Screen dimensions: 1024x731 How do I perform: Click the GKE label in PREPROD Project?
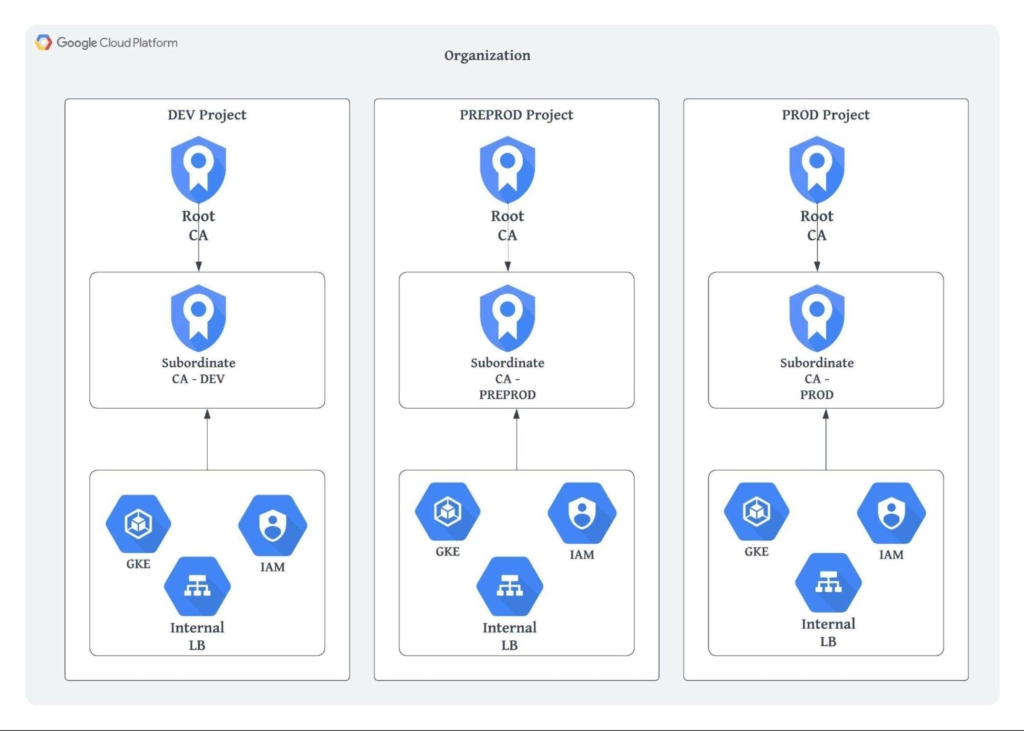click(447, 551)
